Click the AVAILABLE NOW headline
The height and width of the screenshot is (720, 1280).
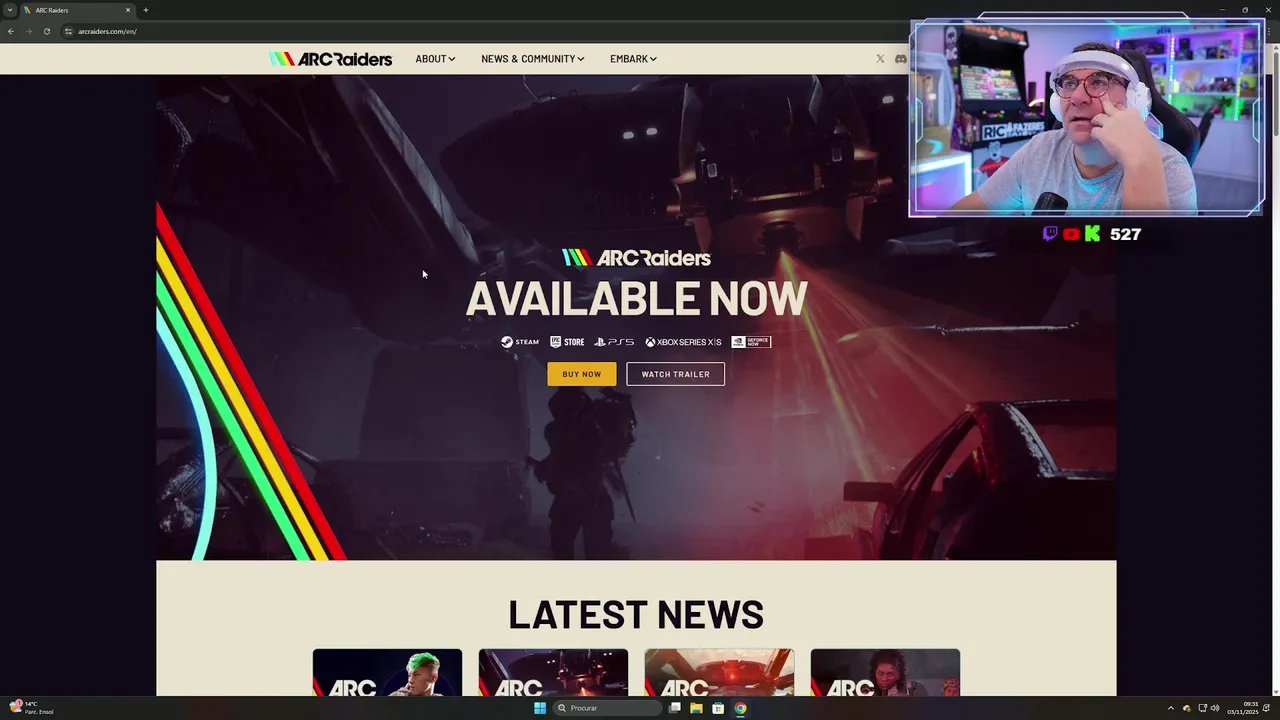pos(636,299)
